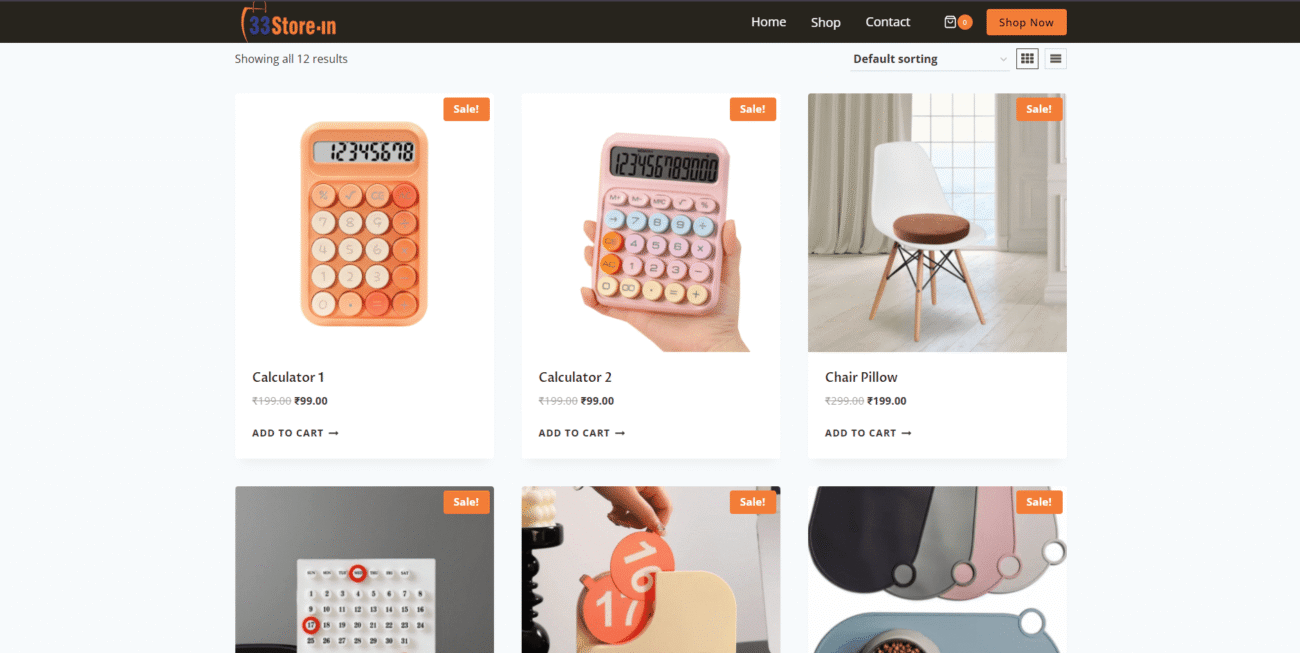Viewport: 1300px width, 653px height.
Task: Open the Default sorting dropdown
Action: 931,59
